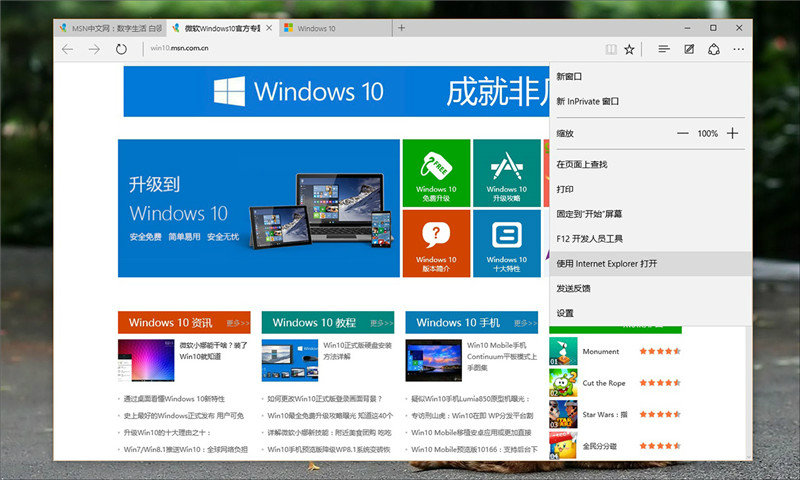This screenshot has height=480, width=800.
Task: Open 通过桌面看懂Windows 10新特性 link
Action: pyautogui.click(x=174, y=399)
